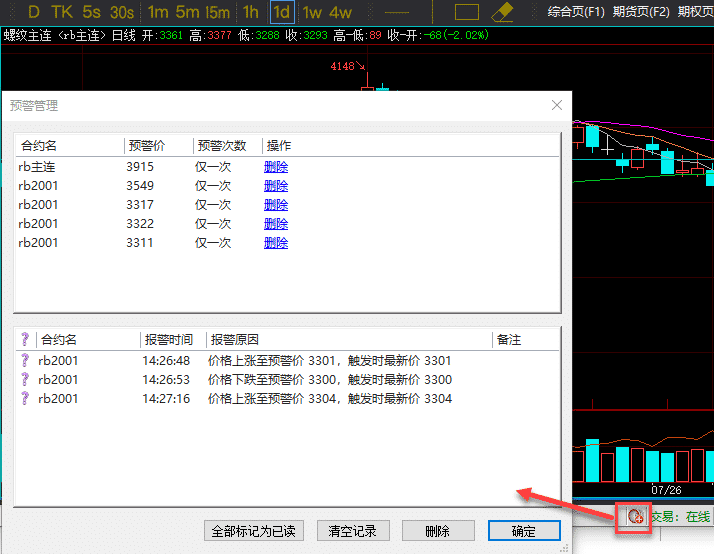714x554 pixels.
Task: Sort alerts by 预警价 column header
Action: point(146,146)
